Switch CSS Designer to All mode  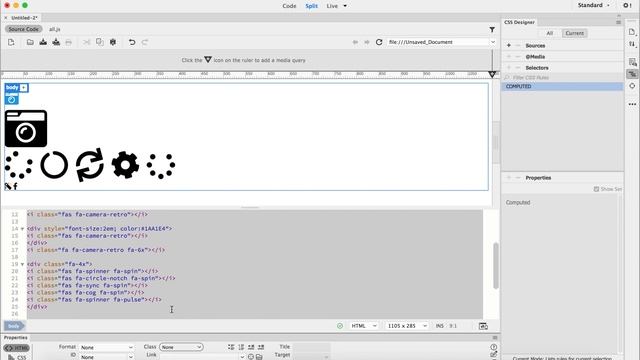pyautogui.click(x=549, y=33)
